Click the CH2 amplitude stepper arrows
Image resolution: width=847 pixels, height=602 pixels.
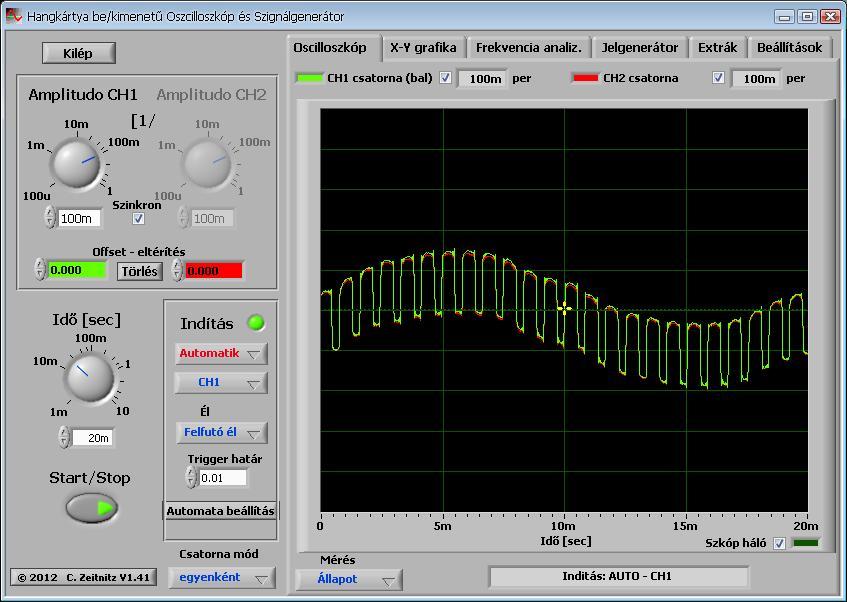coord(183,218)
